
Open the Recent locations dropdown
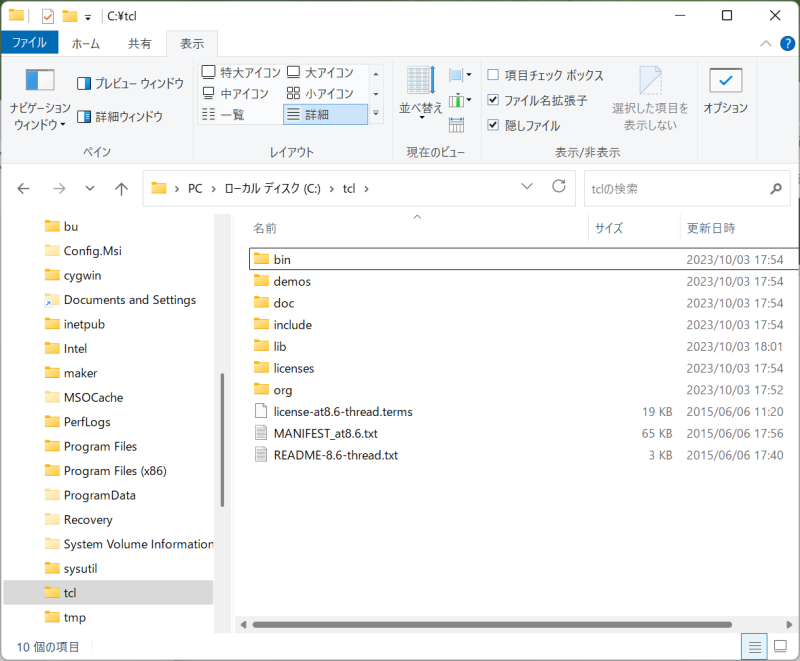click(x=90, y=189)
